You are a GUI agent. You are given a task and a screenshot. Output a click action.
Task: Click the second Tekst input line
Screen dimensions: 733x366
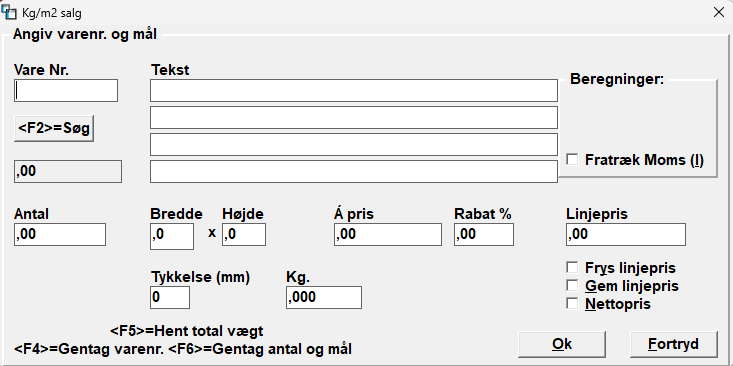click(x=354, y=117)
